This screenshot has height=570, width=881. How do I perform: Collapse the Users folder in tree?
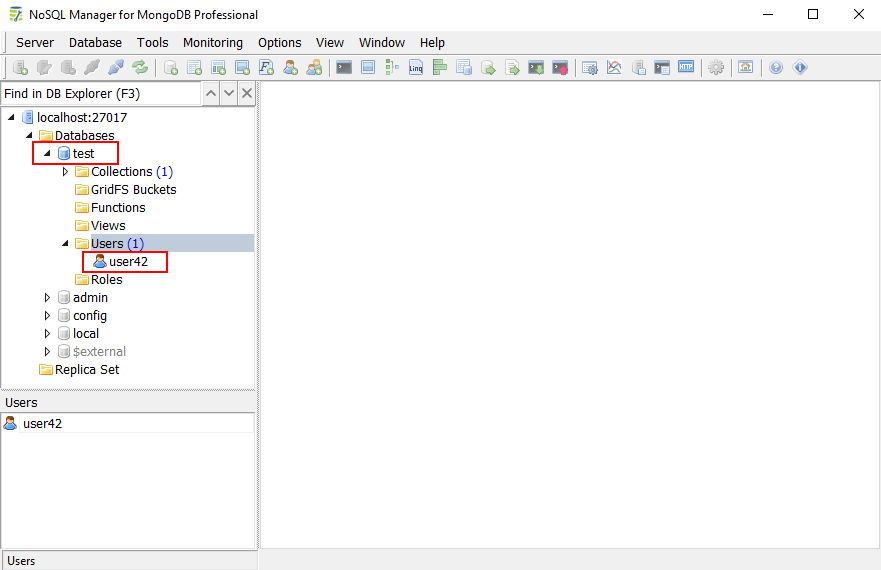pos(65,244)
